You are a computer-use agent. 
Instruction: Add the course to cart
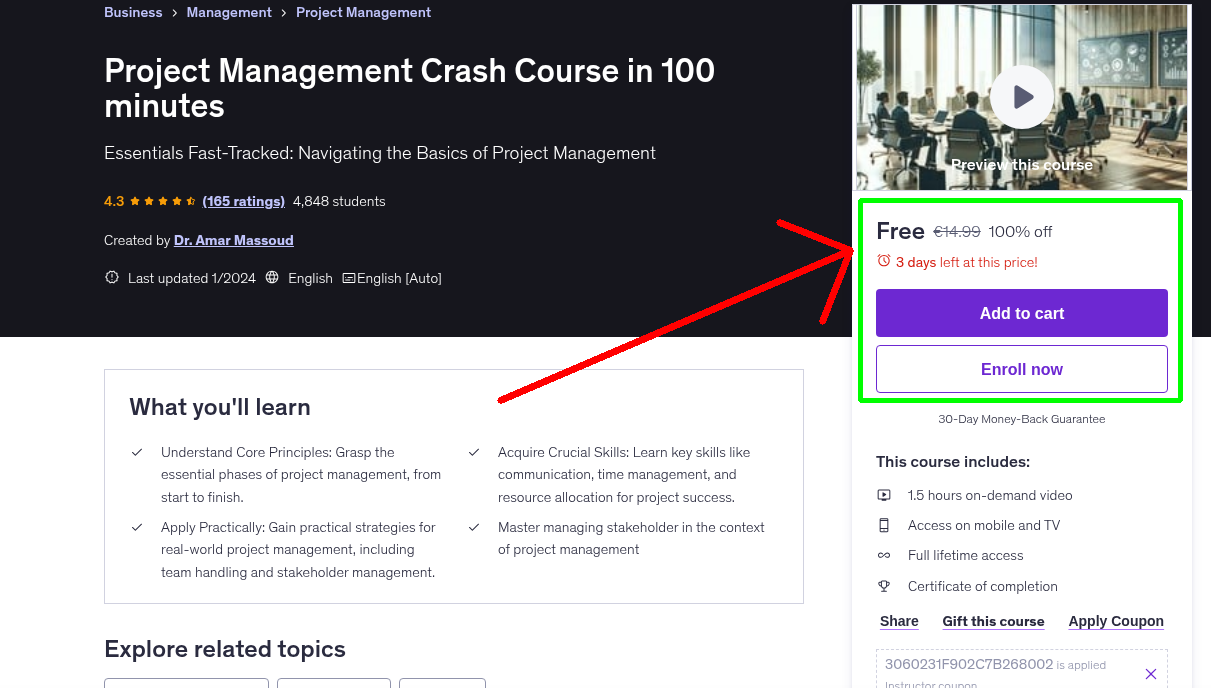click(x=1021, y=313)
